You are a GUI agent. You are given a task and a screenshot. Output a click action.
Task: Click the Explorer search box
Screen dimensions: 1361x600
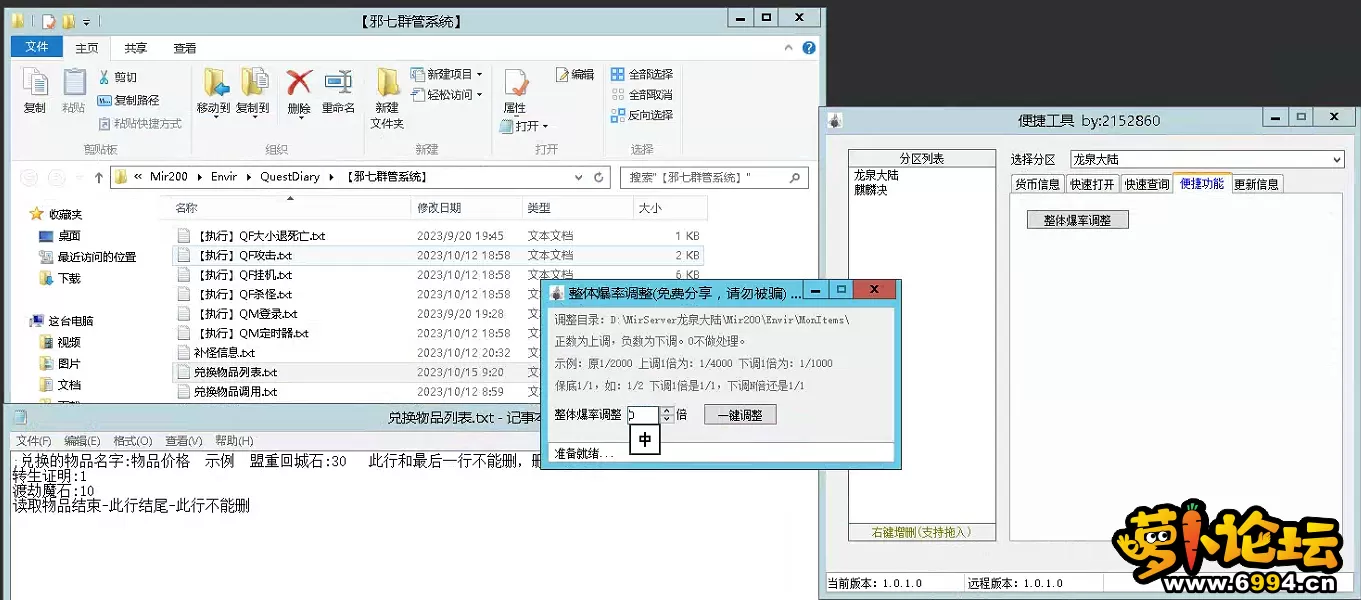click(713, 177)
